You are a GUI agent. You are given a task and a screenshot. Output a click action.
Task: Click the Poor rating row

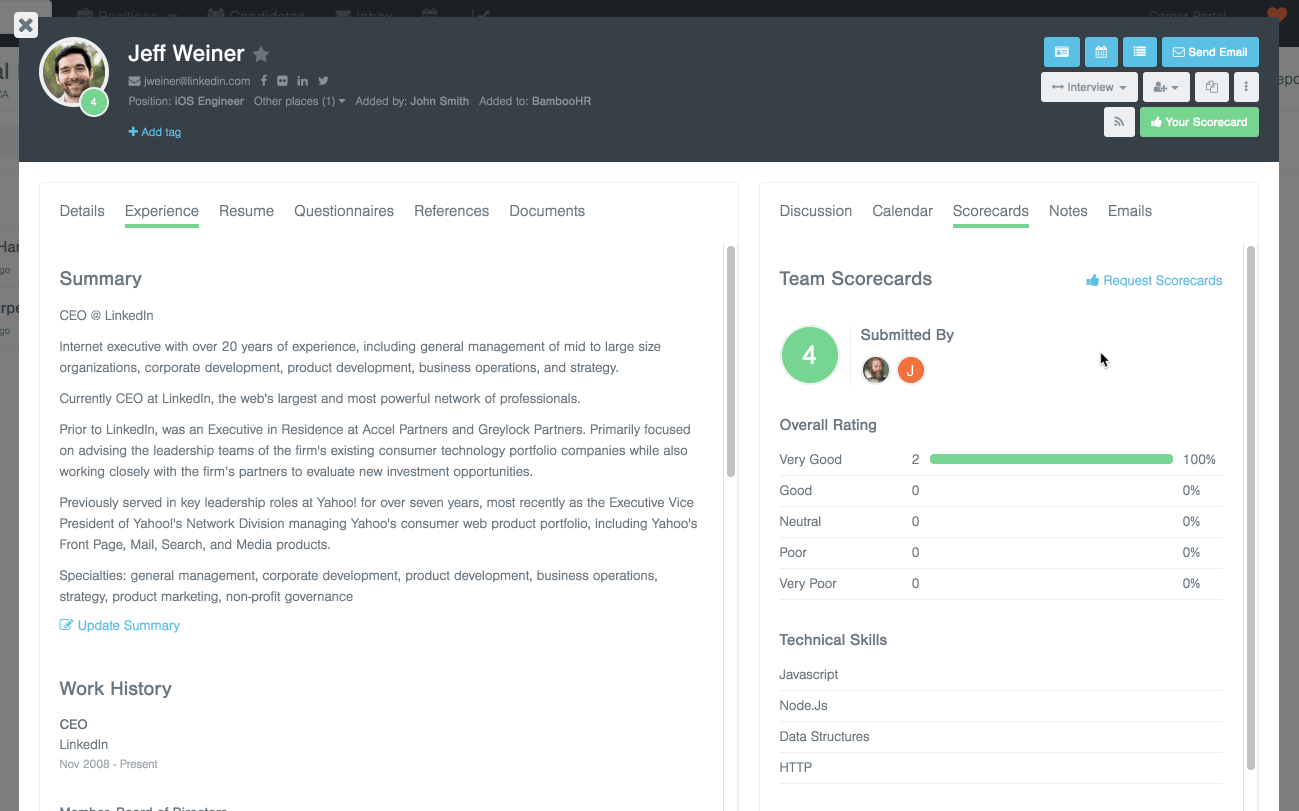pos(1001,553)
